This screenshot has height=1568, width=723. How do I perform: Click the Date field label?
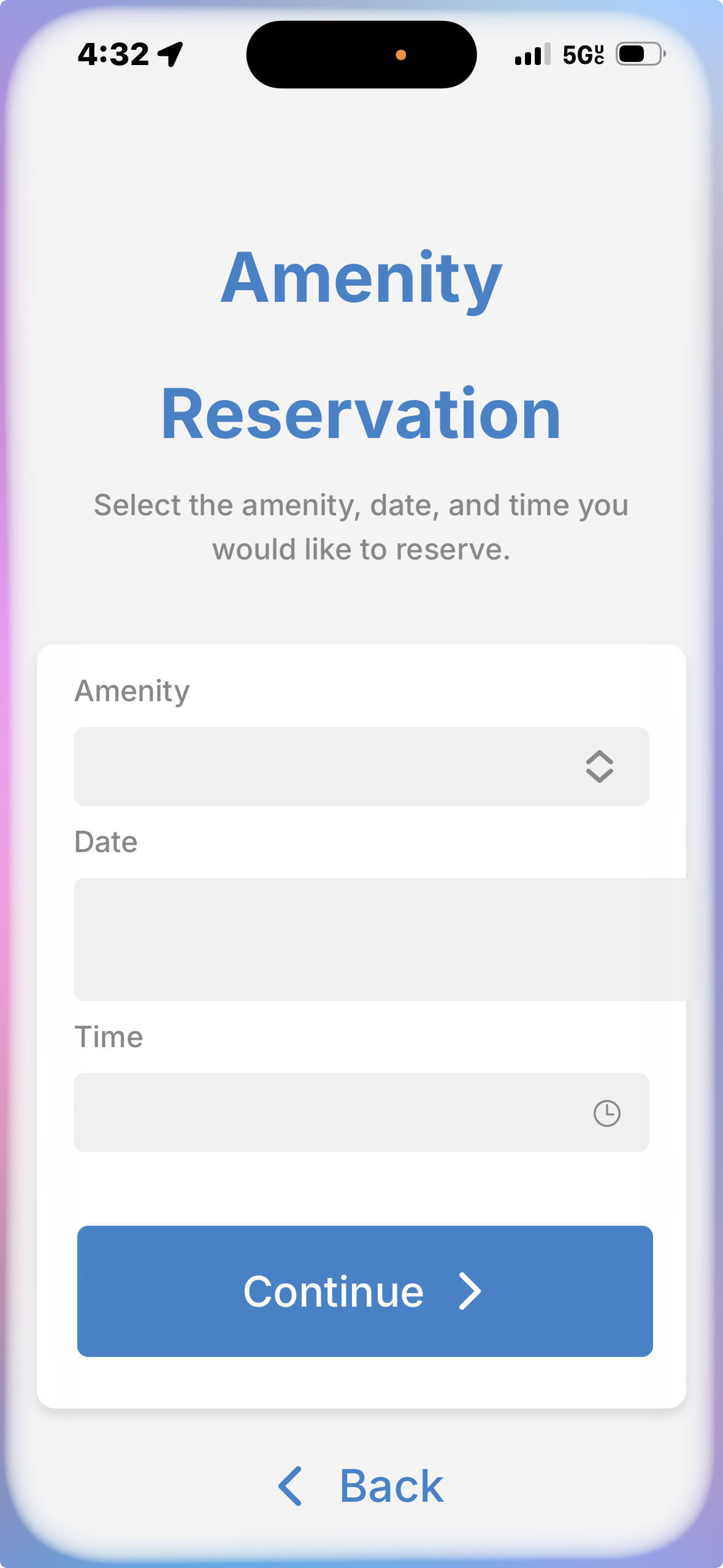[105, 842]
